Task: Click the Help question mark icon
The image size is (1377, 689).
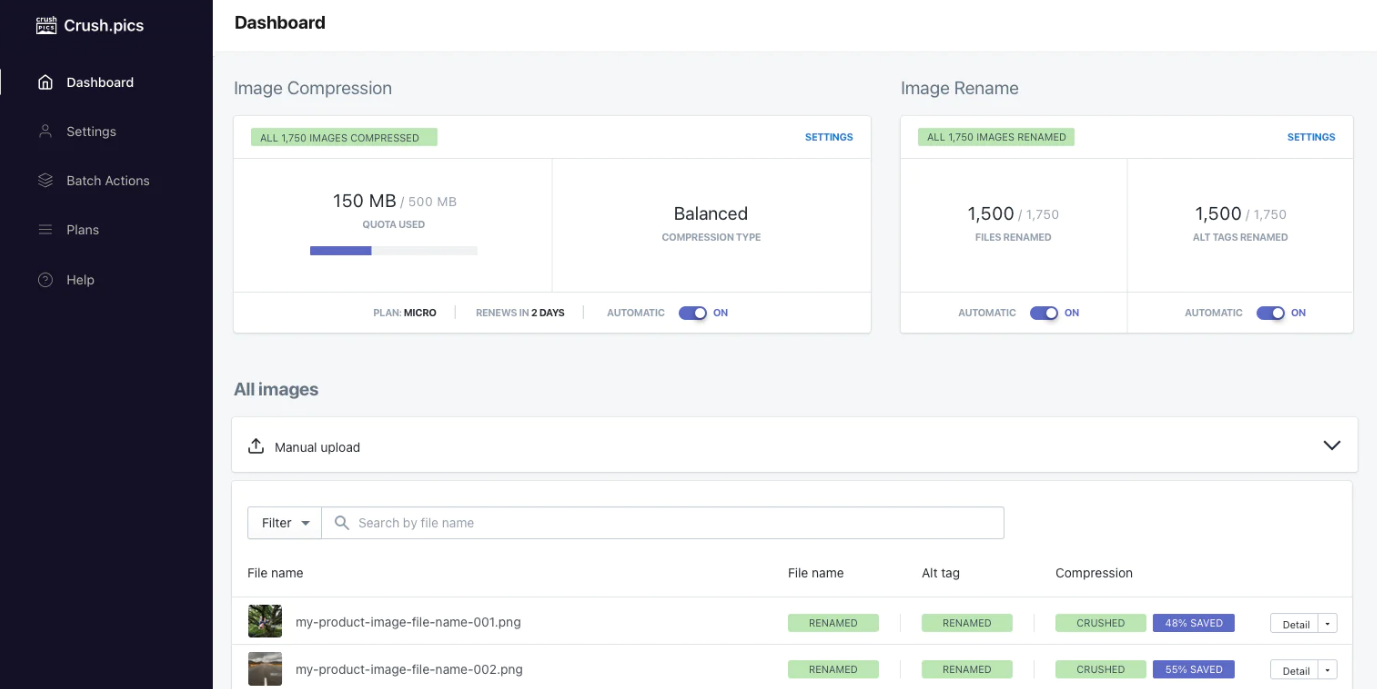Action: coord(45,279)
